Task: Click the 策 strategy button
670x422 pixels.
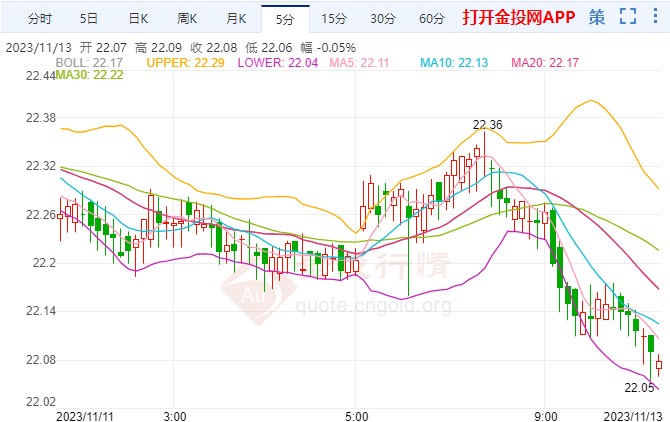Action: pyautogui.click(x=597, y=18)
